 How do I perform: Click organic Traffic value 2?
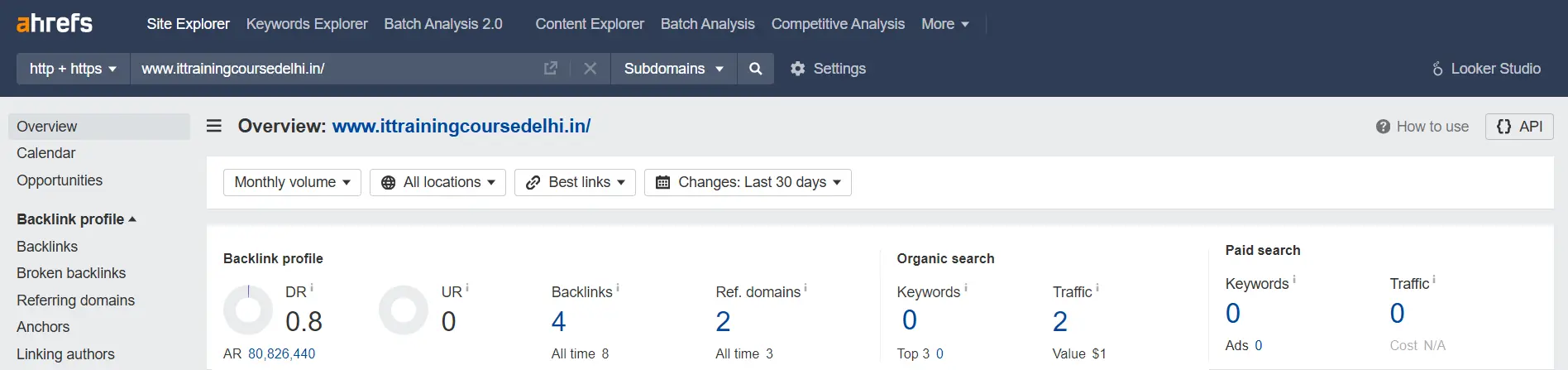coord(1060,321)
